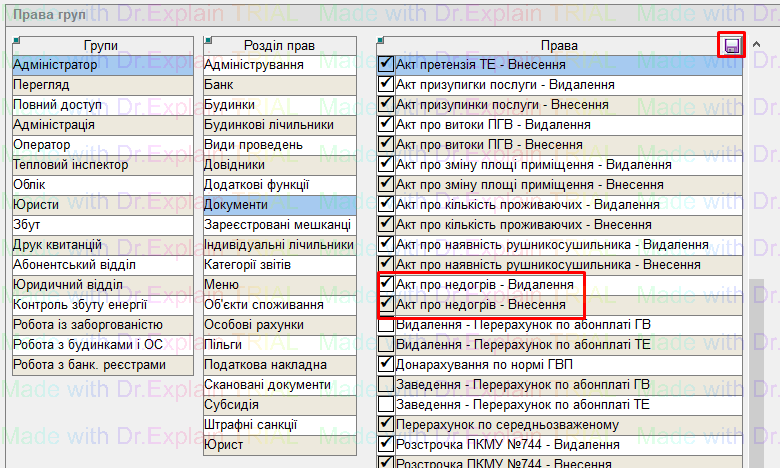This screenshot has width=780, height=468.
Task: Select 'Перерахунок по середньозваженому' rights row
Action: point(520,425)
